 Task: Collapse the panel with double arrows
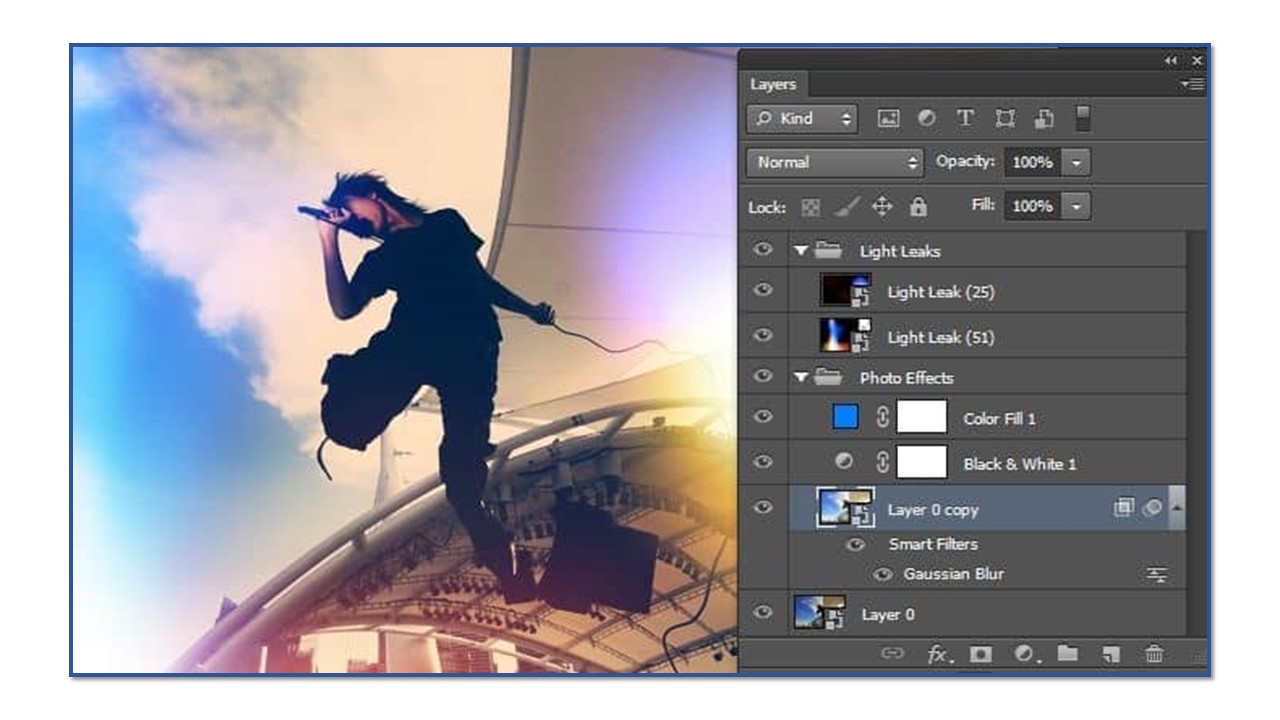(1171, 61)
